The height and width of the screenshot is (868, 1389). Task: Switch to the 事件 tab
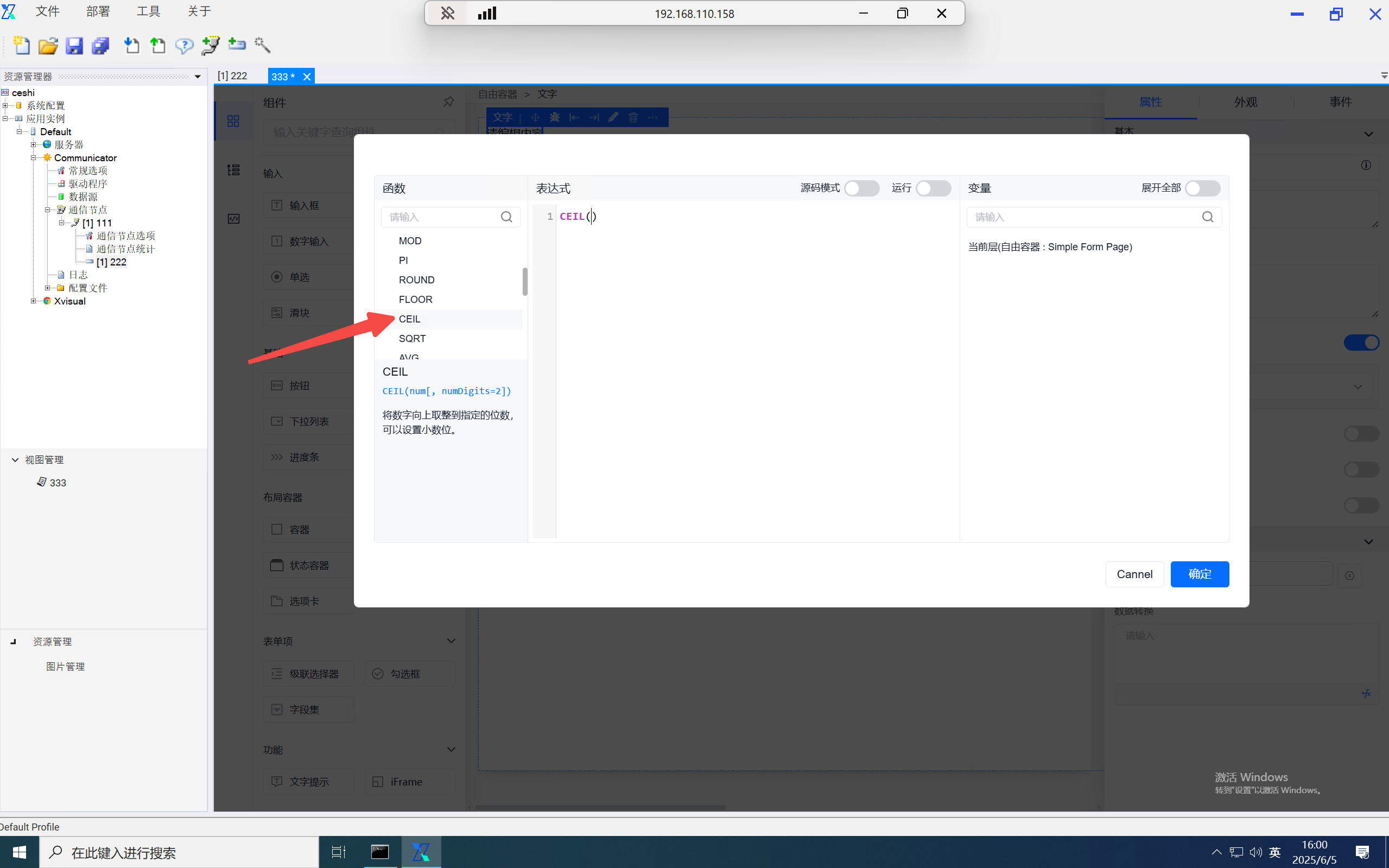pos(1341,102)
